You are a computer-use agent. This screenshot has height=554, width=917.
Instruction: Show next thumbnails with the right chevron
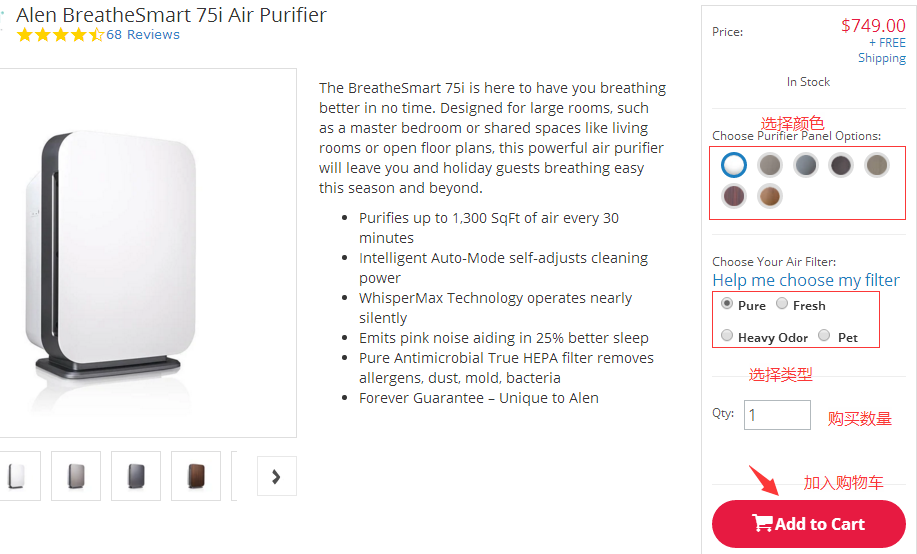click(276, 477)
